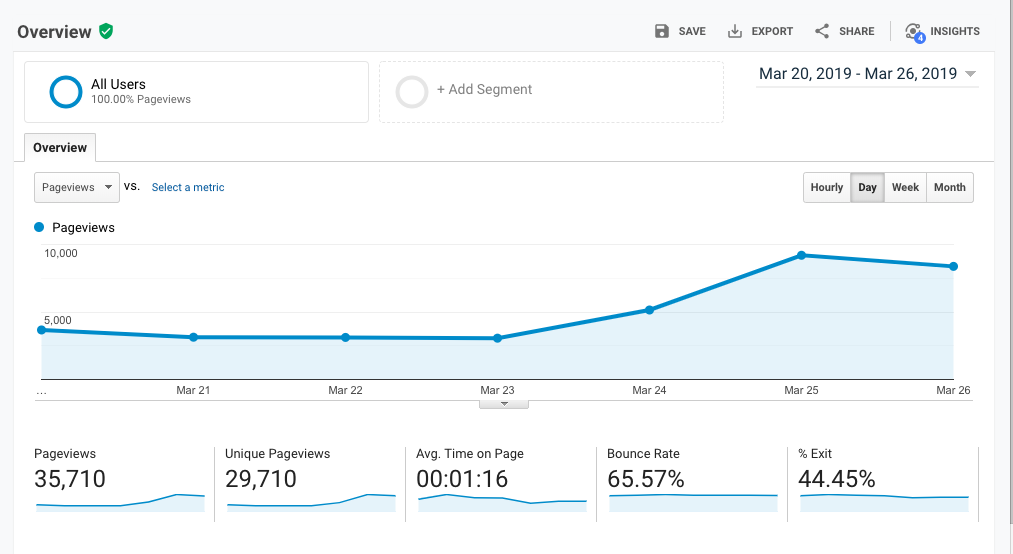Switch chart granularity to Month
1013x554 pixels.
[x=949, y=187]
